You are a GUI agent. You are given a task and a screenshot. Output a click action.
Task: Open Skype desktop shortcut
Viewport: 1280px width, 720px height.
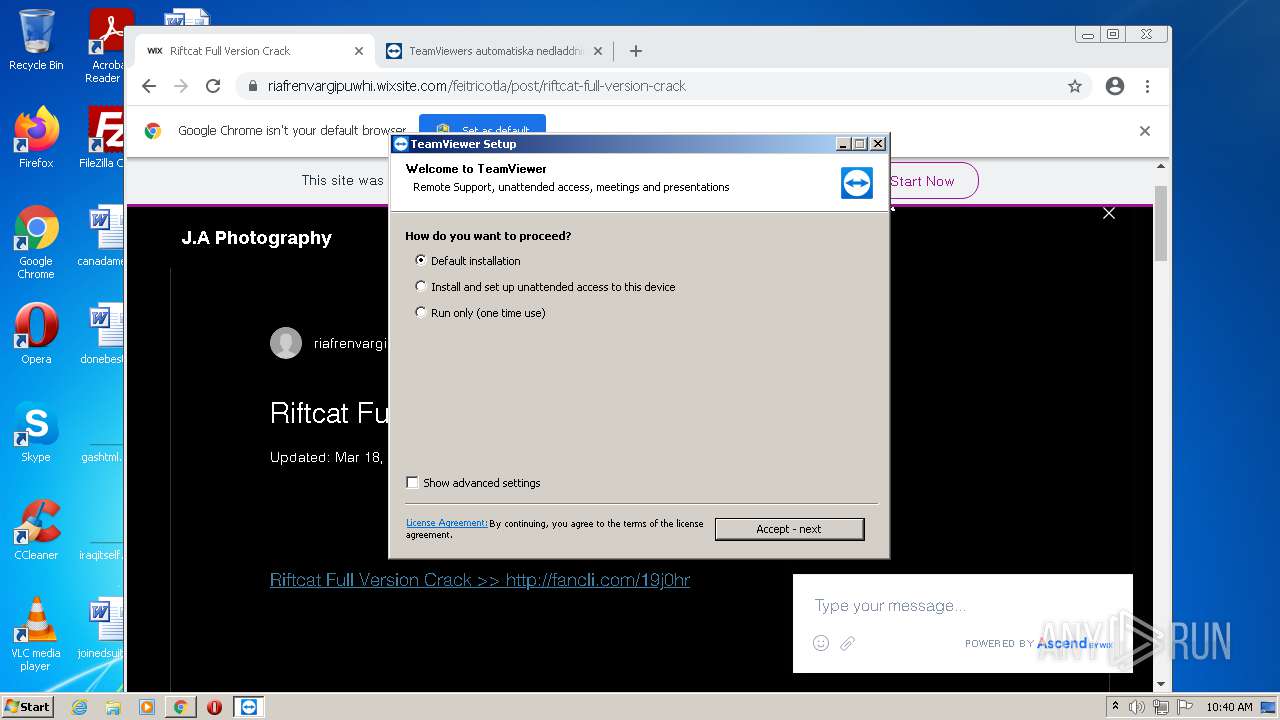36,432
